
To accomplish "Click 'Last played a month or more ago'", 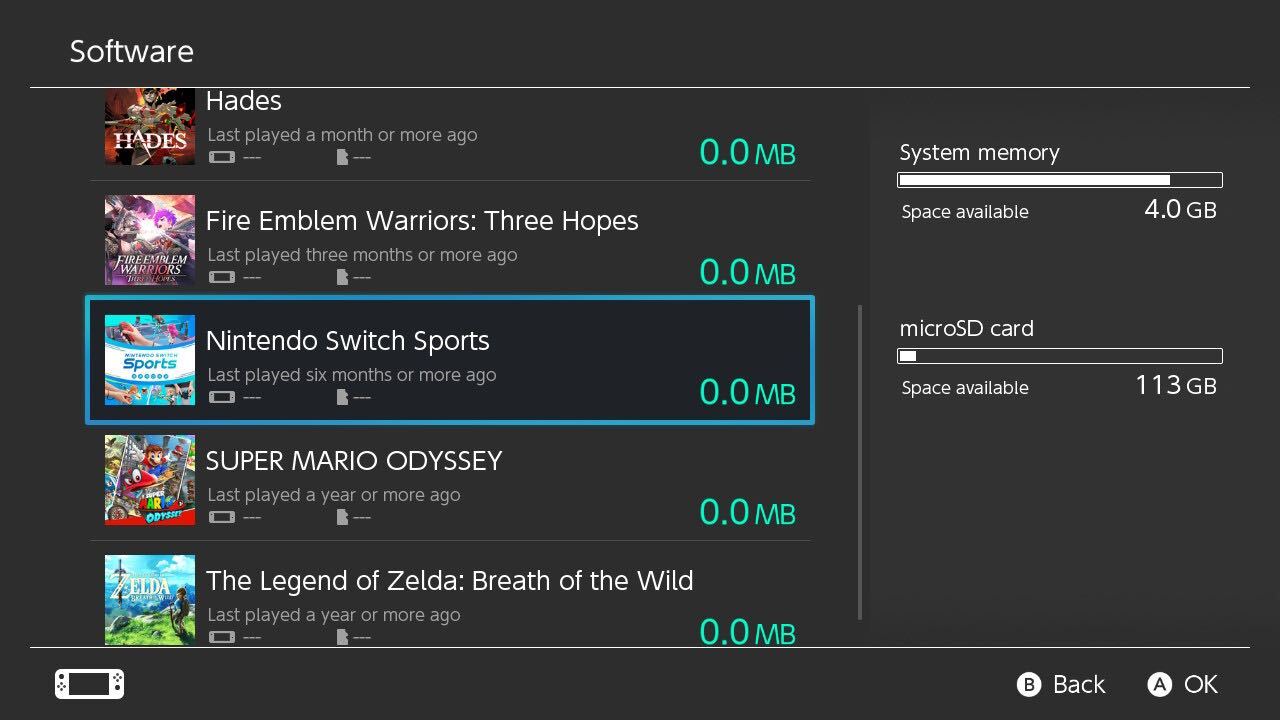I will (x=342, y=135).
